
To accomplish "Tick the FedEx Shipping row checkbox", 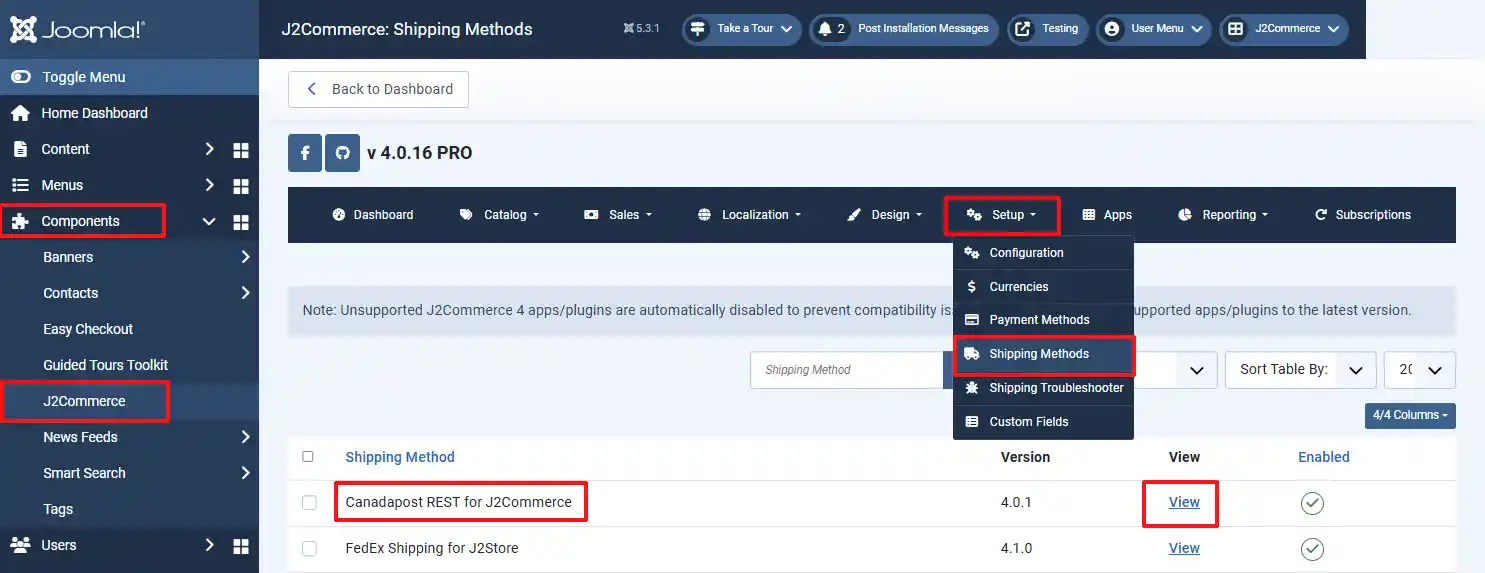I will click(309, 548).
